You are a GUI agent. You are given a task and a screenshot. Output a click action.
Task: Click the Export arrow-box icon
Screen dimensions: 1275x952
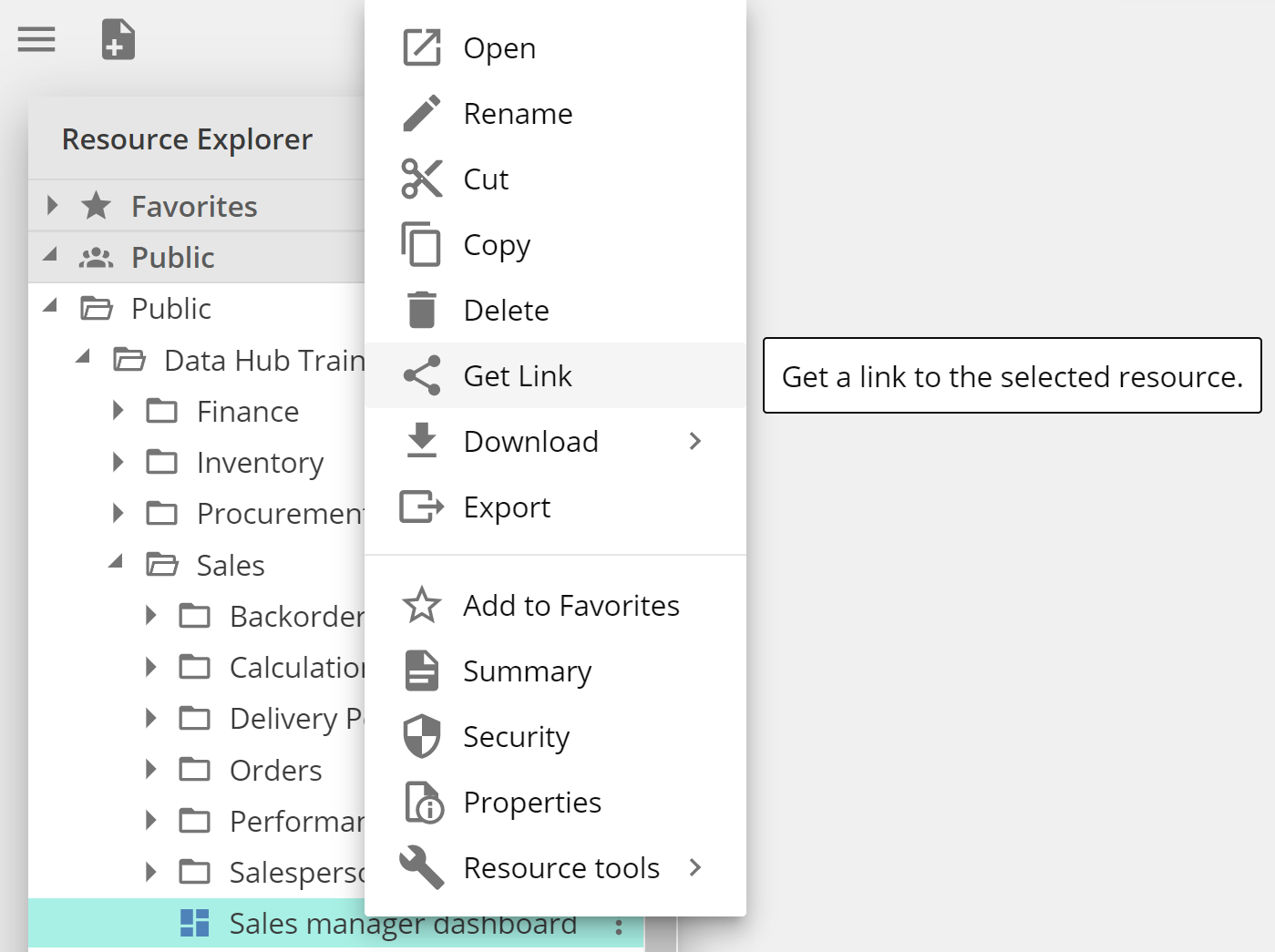pyautogui.click(x=422, y=507)
